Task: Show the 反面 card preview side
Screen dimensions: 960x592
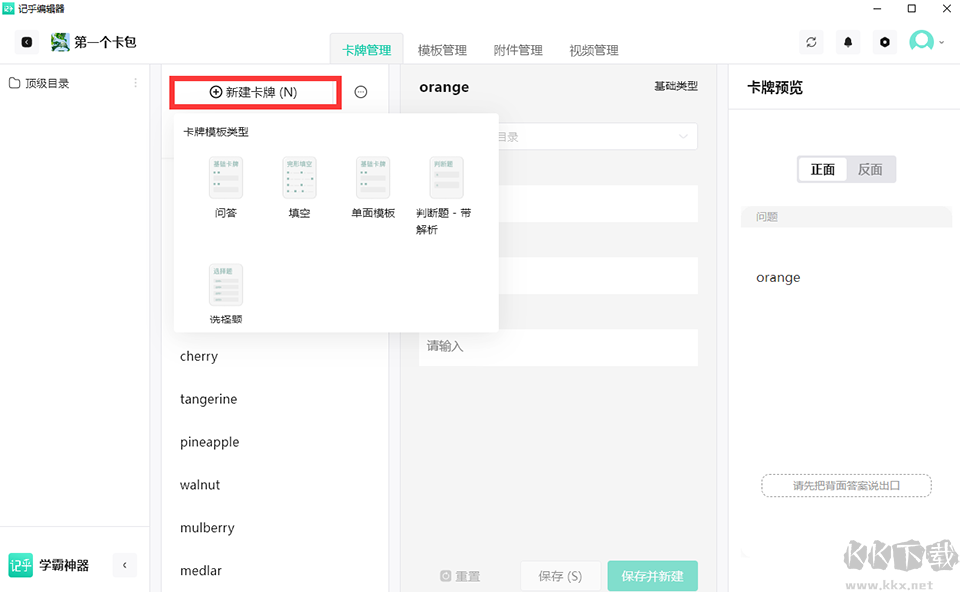Action: (870, 170)
